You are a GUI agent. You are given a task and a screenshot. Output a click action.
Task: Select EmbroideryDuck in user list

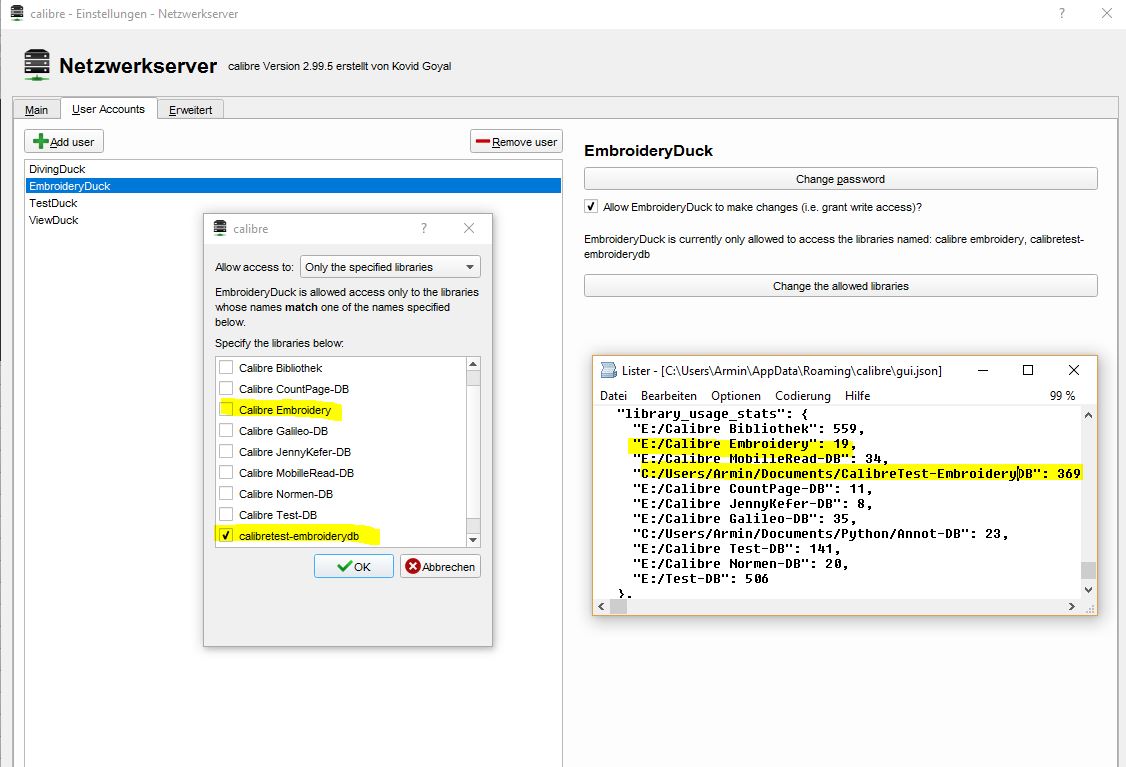point(293,186)
